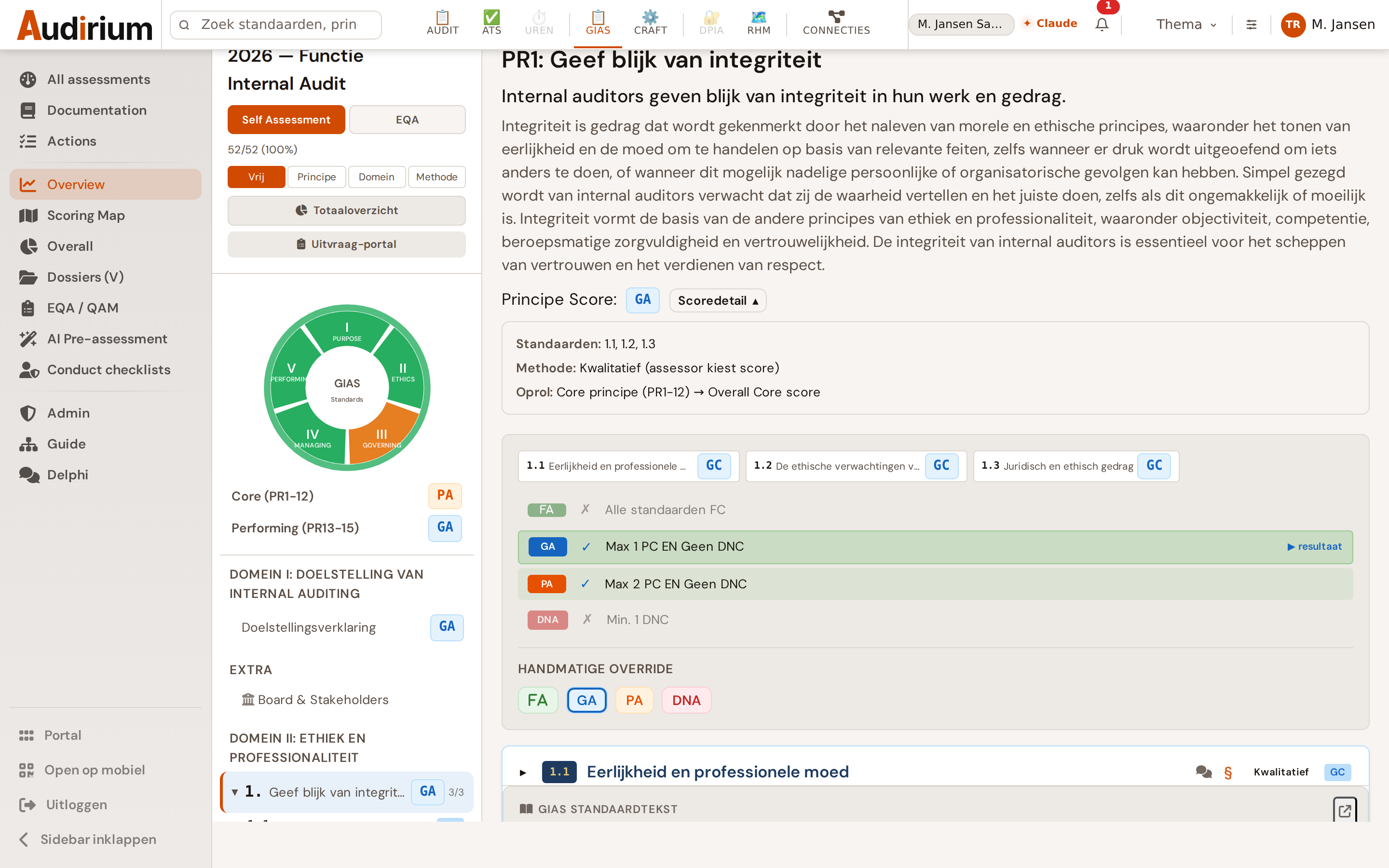Open Delphi in the sidebar
This screenshot has width=1389, height=868.
pos(106,475)
